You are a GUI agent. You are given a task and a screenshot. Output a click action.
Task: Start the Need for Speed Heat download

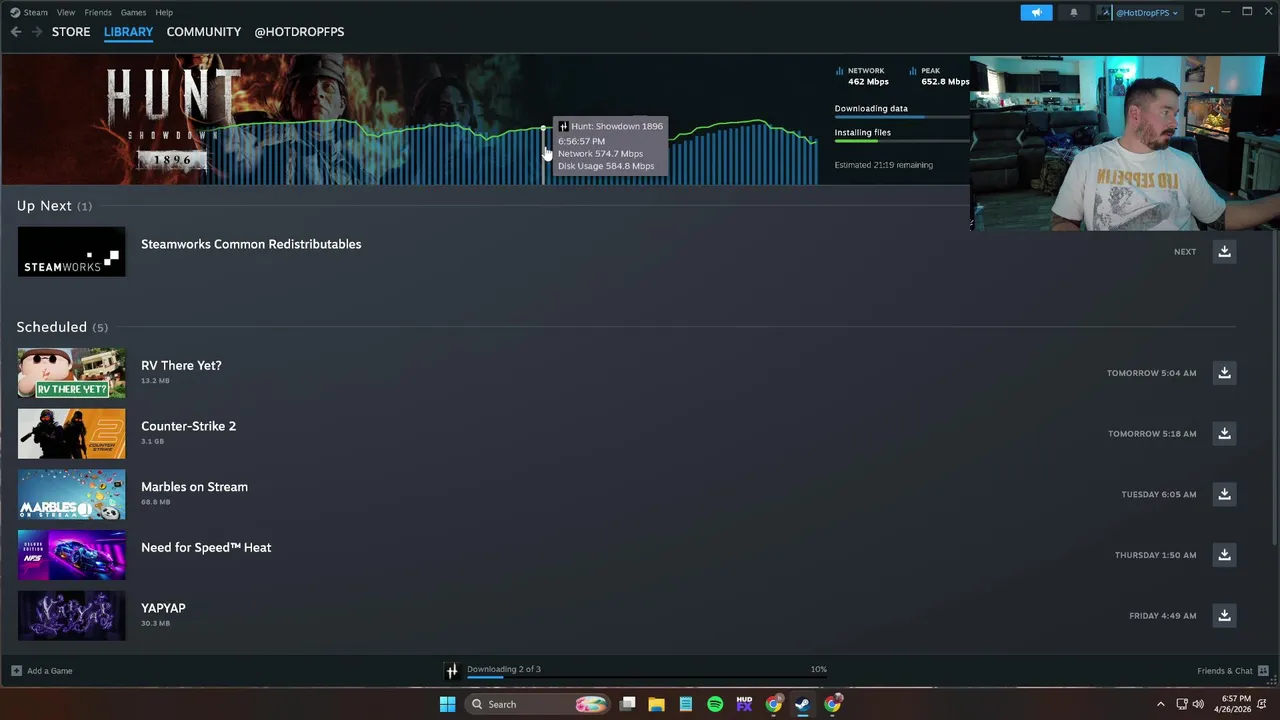1224,555
